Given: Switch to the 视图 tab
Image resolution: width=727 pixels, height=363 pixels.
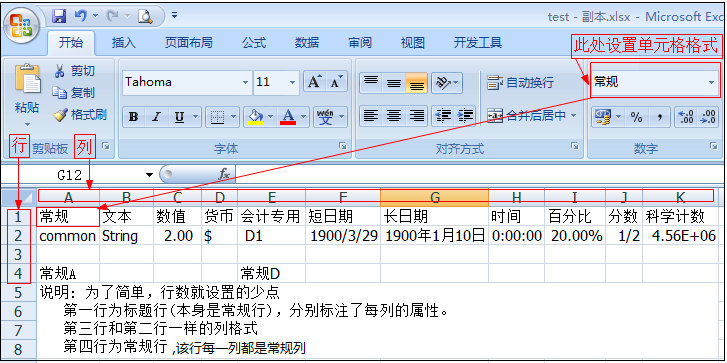Looking at the screenshot, I should point(413,43).
